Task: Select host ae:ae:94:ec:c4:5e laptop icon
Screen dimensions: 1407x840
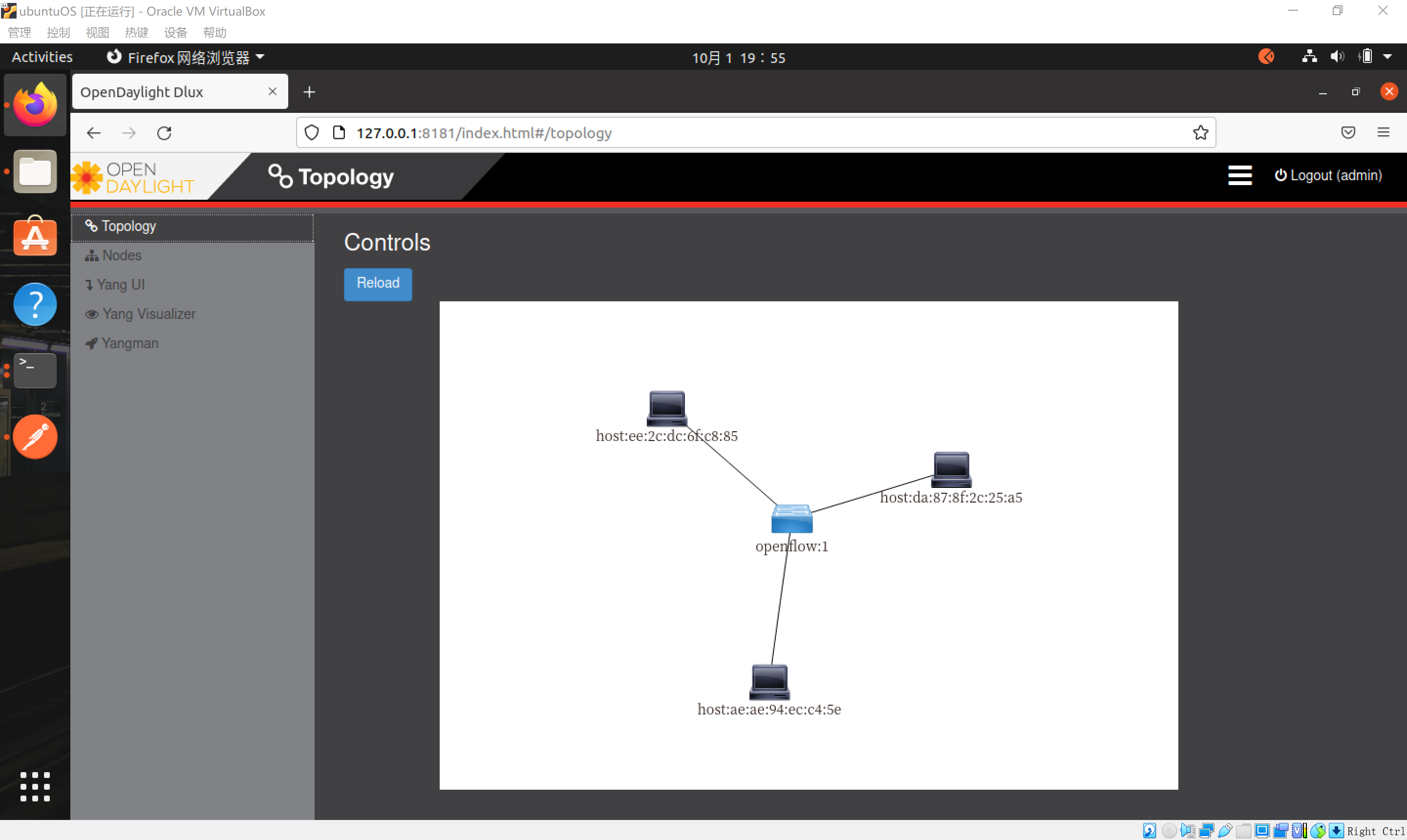Action: [769, 681]
